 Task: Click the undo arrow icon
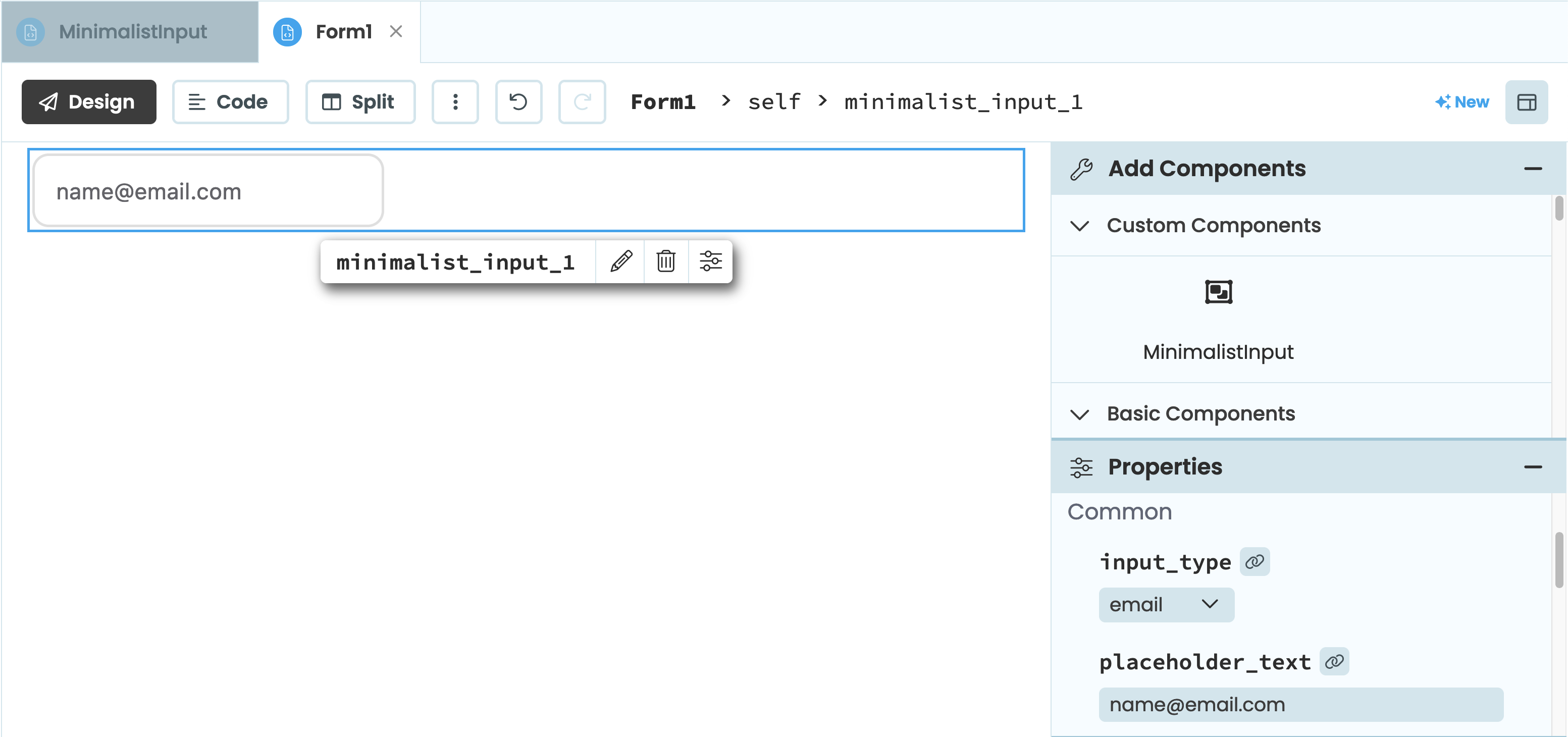pos(519,101)
